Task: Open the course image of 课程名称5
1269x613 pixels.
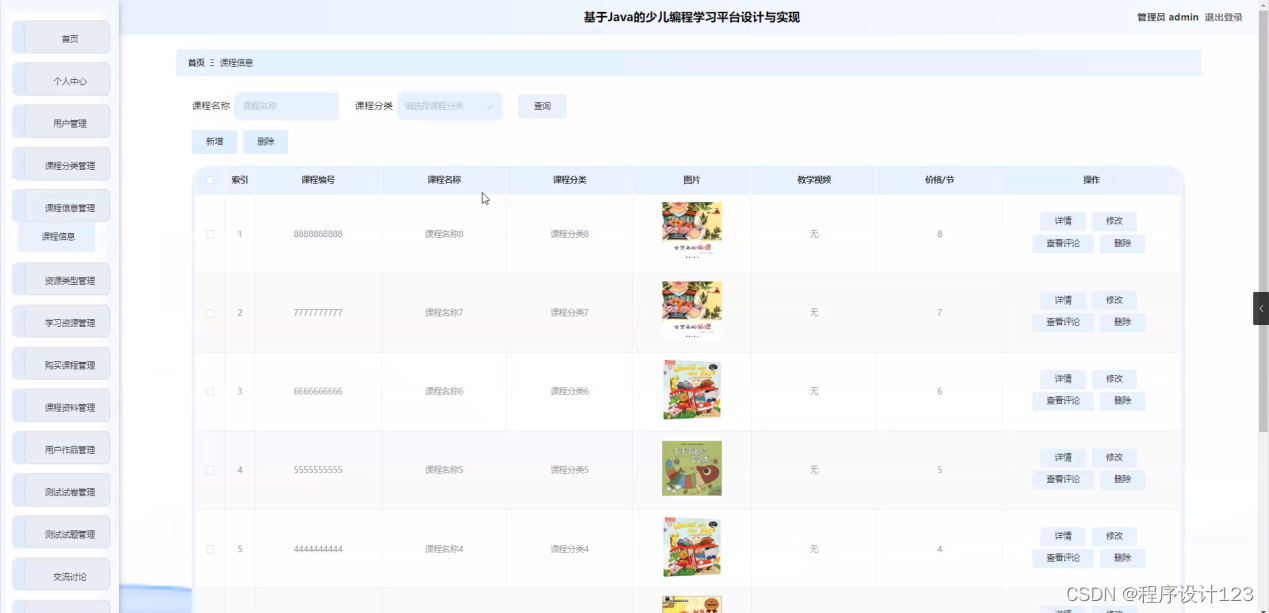Action: tap(692, 468)
